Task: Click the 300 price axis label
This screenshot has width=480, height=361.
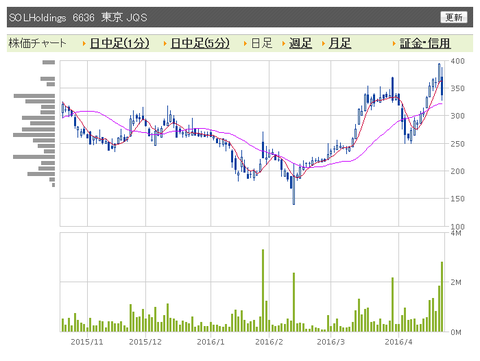Action: 458,116
